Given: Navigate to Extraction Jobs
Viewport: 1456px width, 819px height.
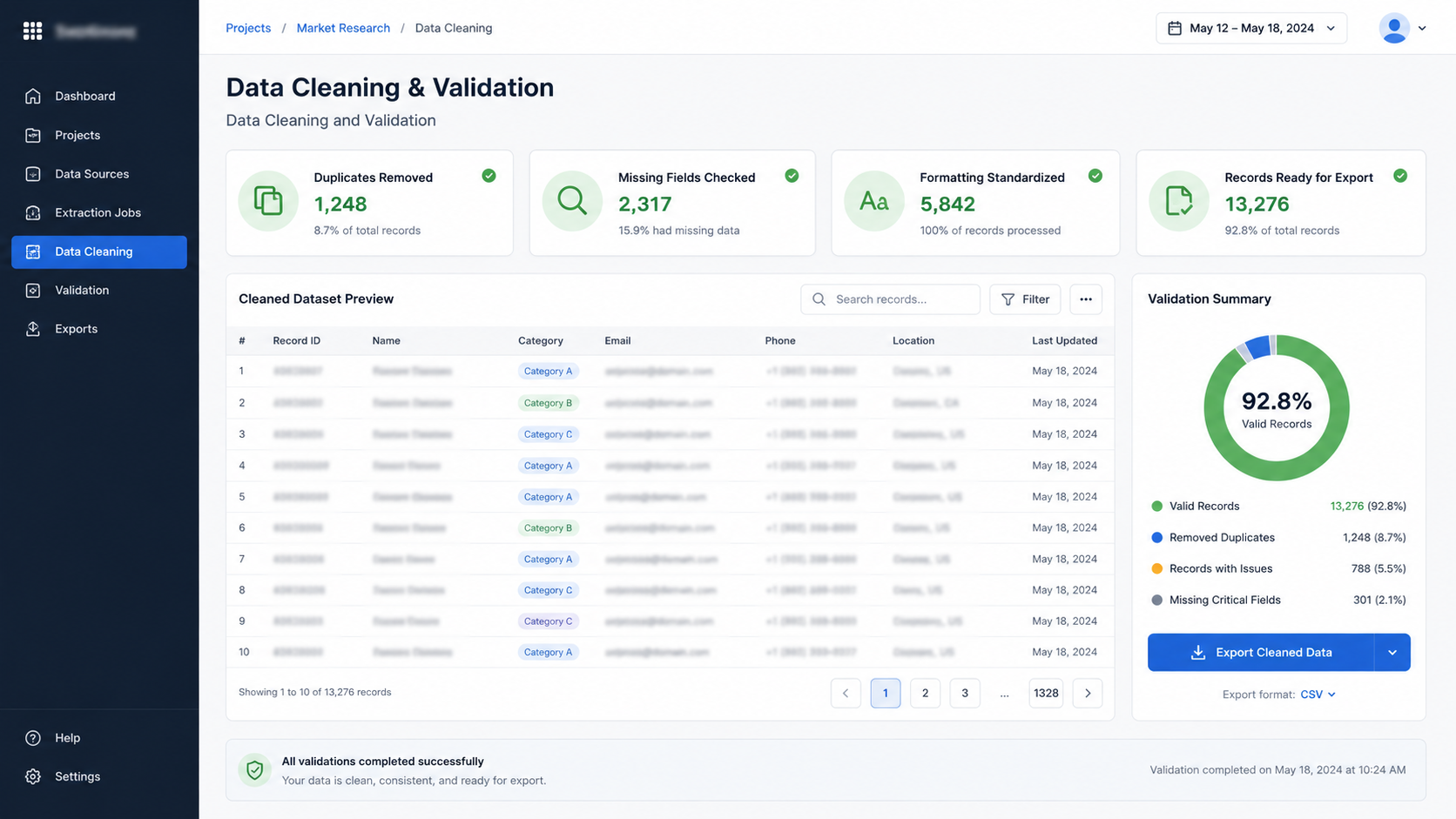Looking at the screenshot, I should tap(99, 212).
